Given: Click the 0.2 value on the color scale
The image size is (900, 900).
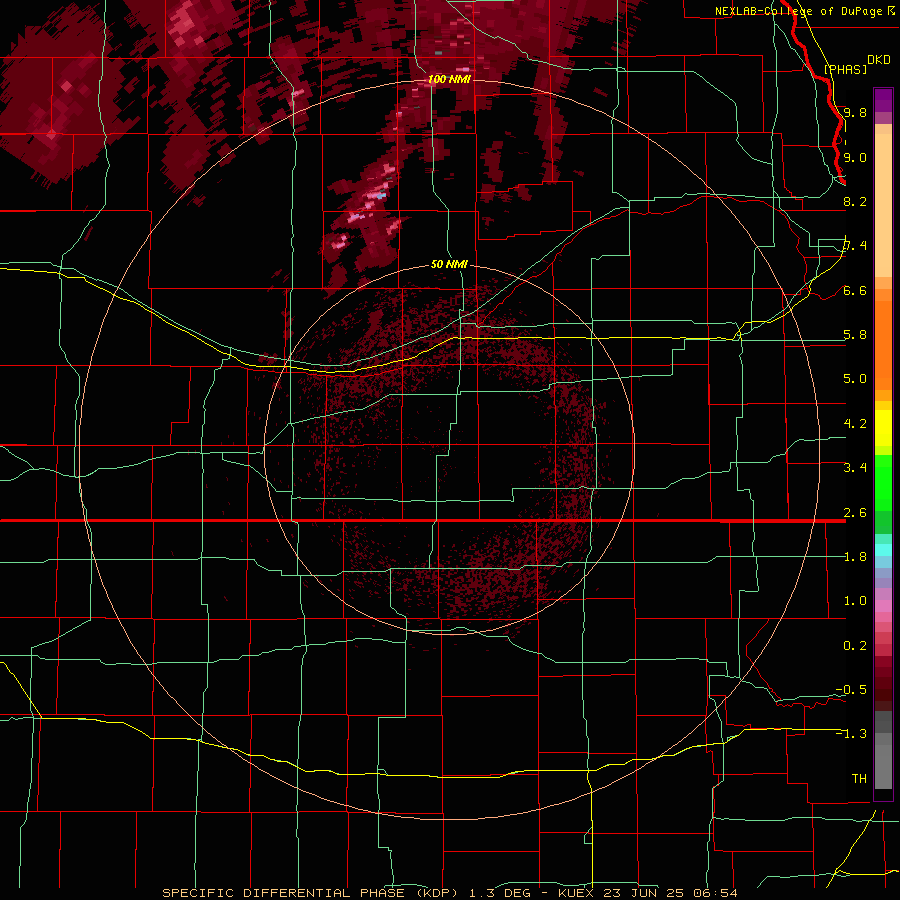Looking at the screenshot, I should click(855, 646).
